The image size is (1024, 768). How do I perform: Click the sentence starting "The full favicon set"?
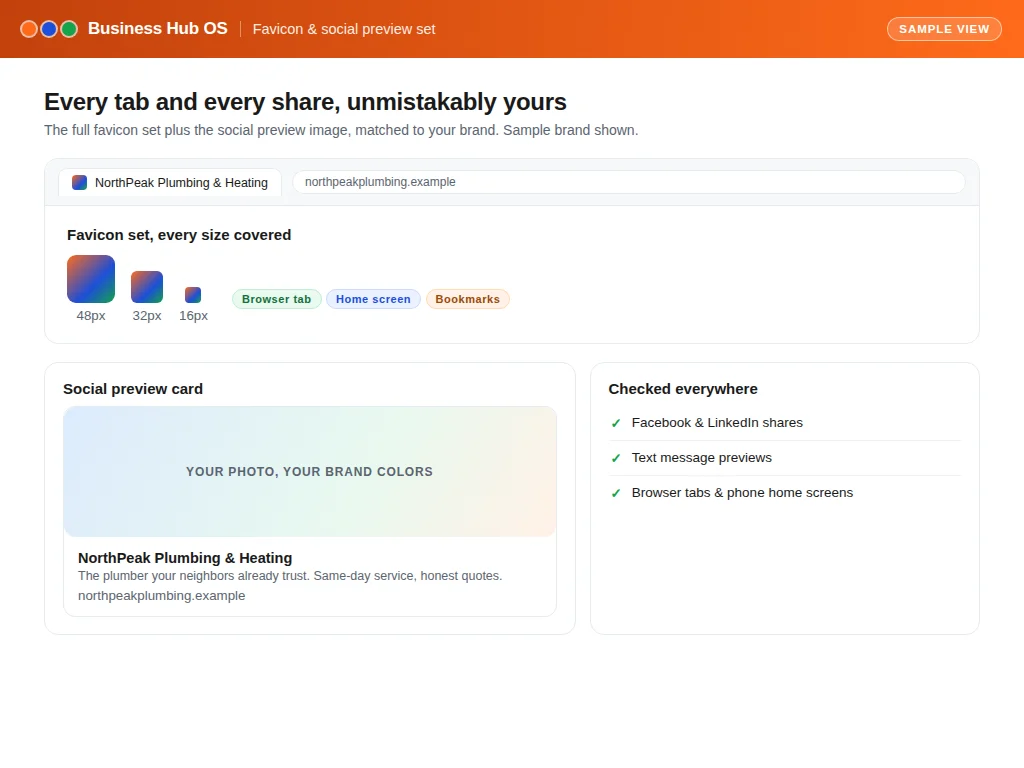click(x=341, y=131)
